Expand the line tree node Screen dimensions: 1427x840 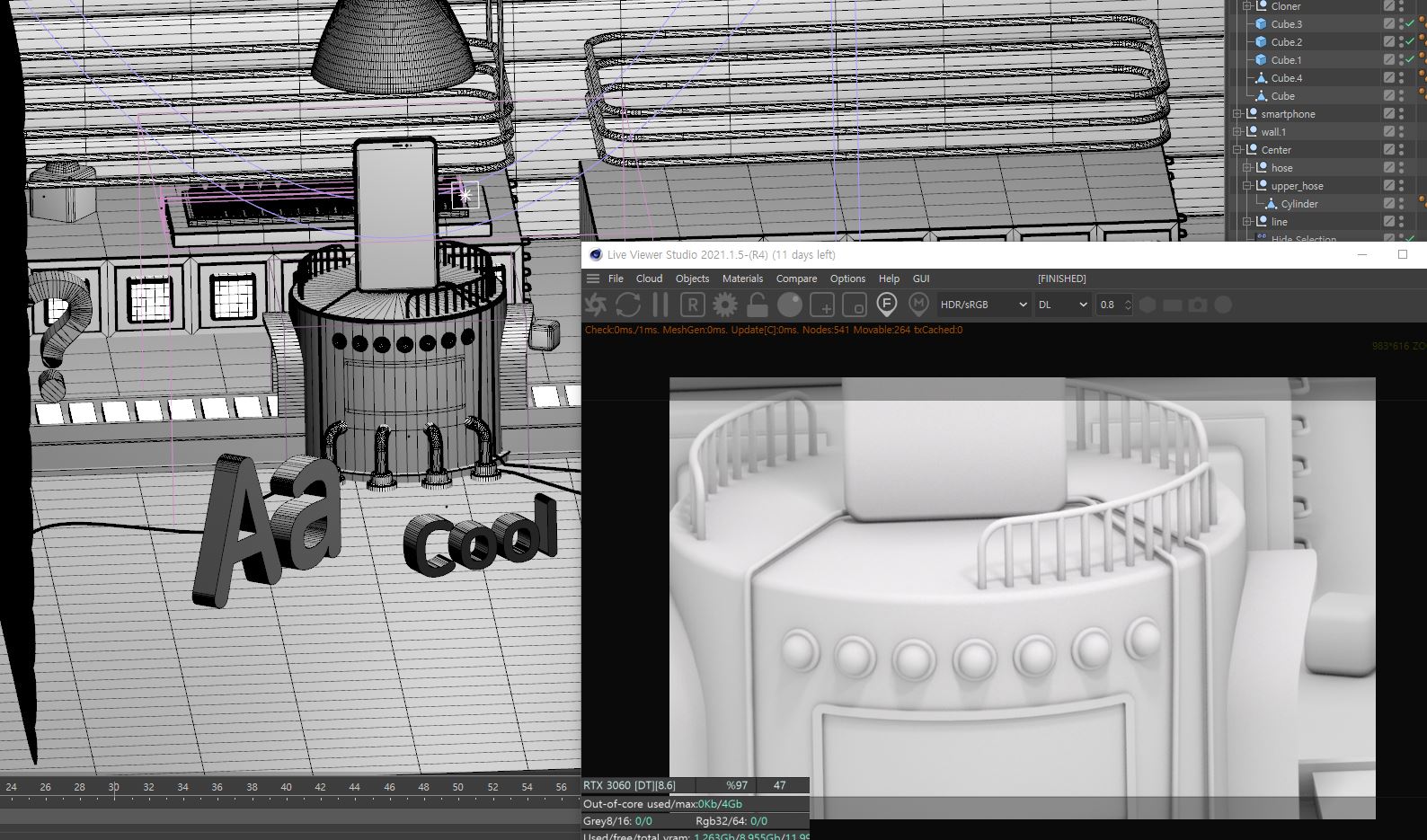coord(1247,222)
